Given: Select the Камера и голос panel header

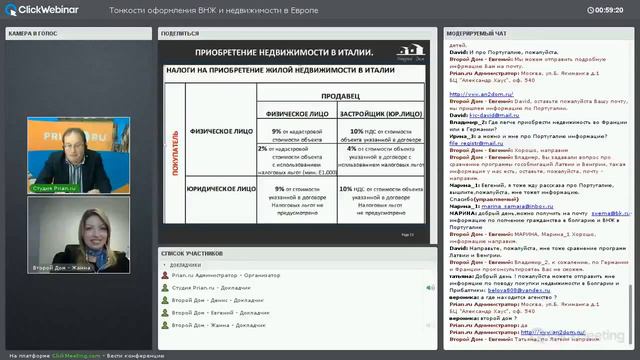Looking at the screenshot, I should tap(78, 33).
